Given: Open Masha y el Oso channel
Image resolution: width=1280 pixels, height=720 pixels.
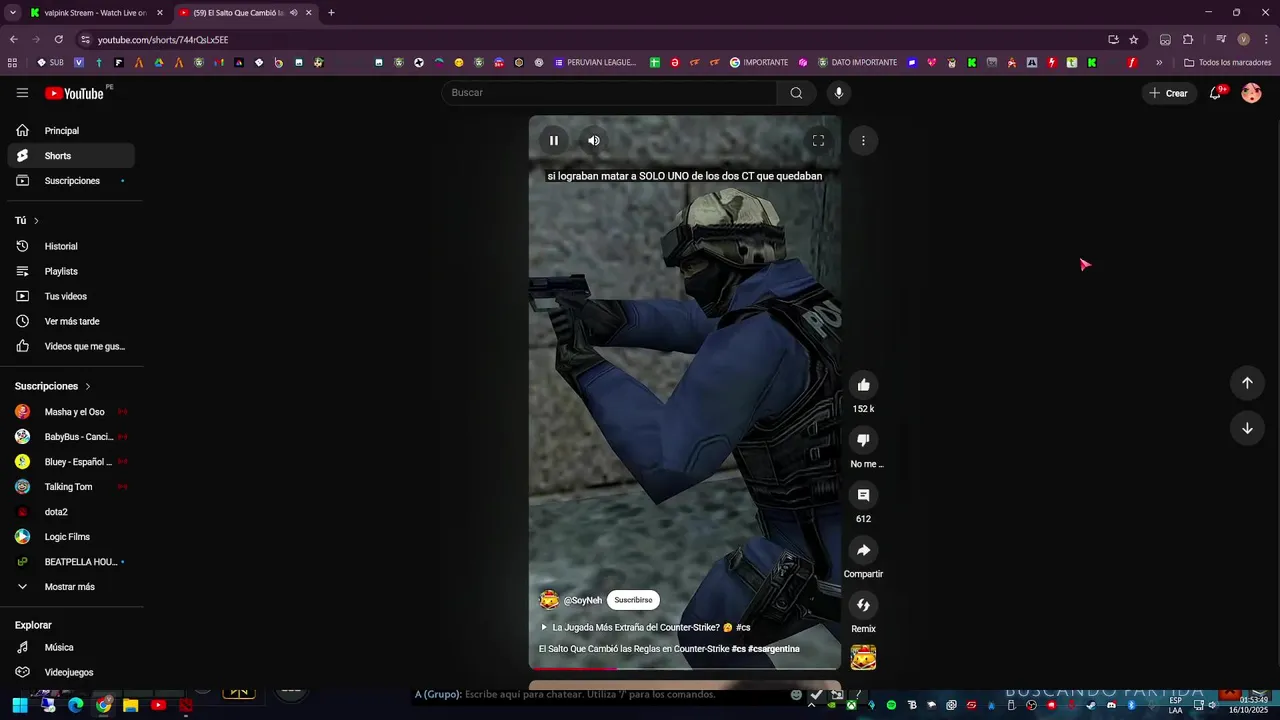Looking at the screenshot, I should (x=71, y=412).
